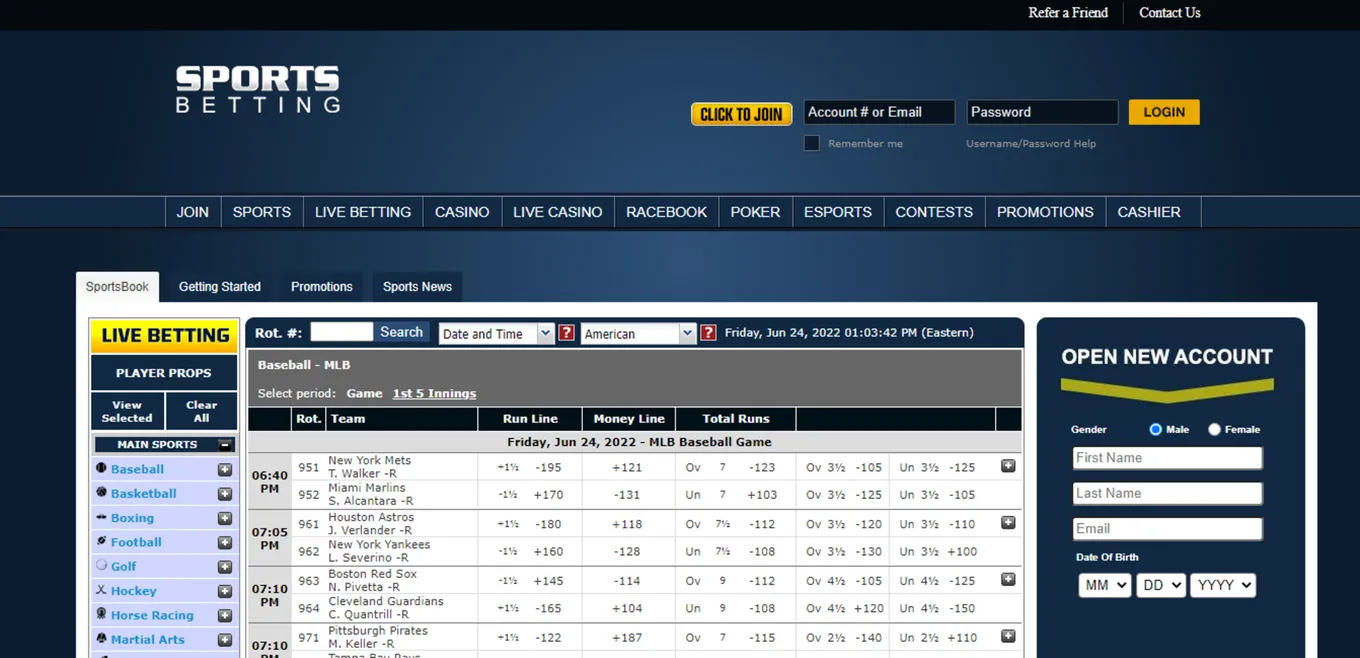
Task: Click the red help icon beside American odds
Action: click(x=708, y=333)
